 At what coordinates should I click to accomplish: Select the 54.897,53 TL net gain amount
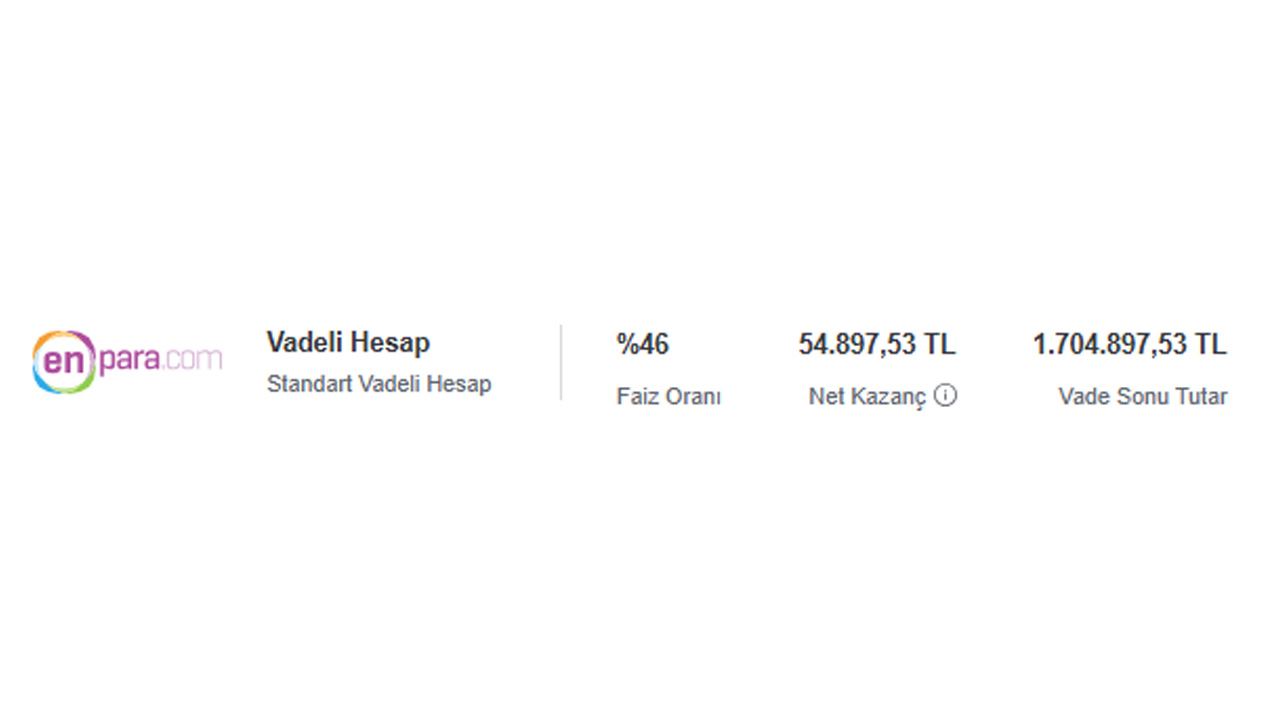point(877,345)
